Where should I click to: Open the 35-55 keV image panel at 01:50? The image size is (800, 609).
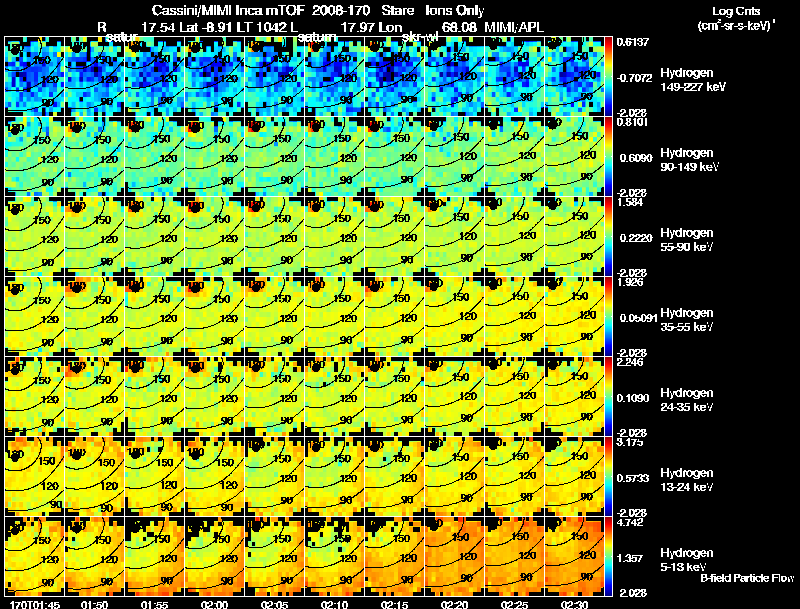(x=94, y=317)
